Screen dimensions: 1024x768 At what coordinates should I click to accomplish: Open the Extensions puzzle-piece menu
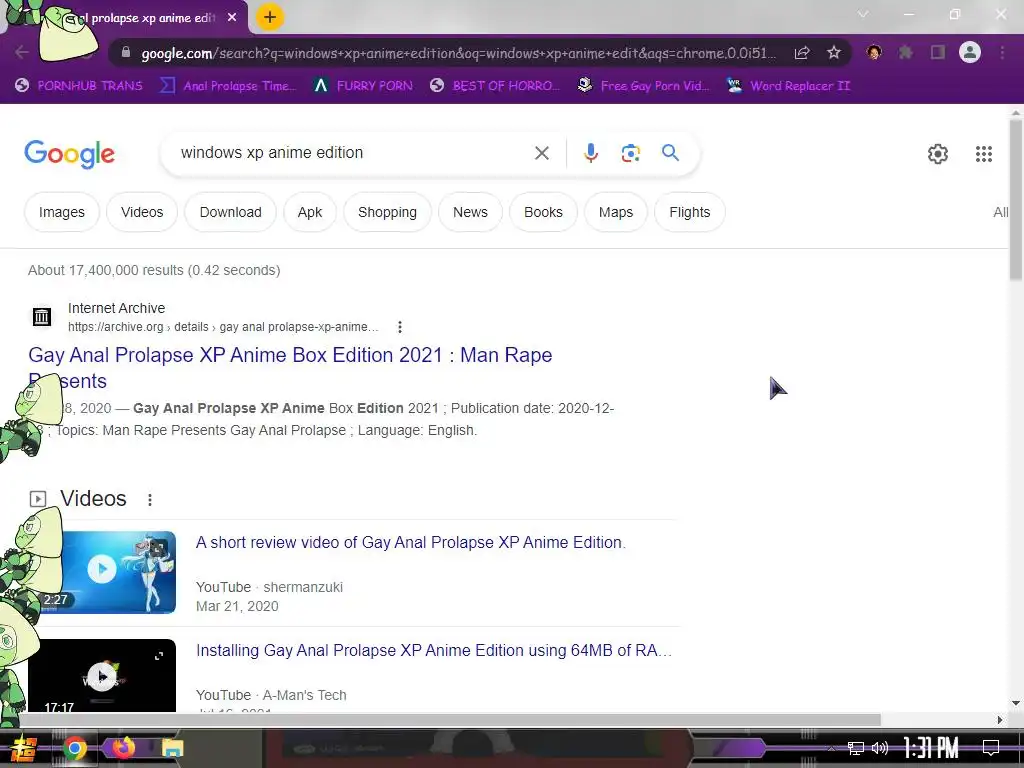tap(906, 52)
